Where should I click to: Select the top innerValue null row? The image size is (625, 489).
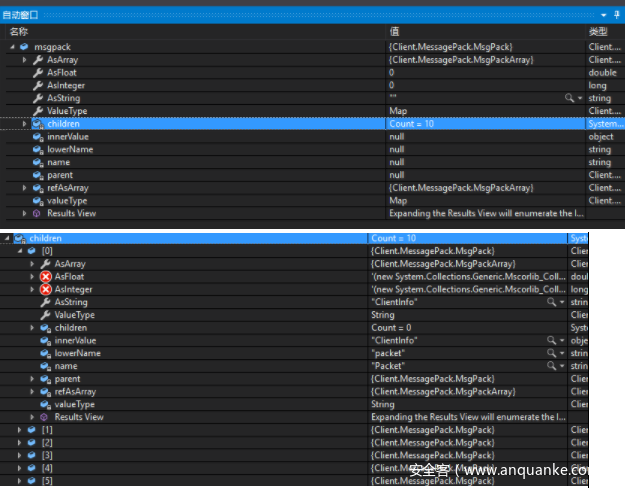pyautogui.click(x=200, y=136)
